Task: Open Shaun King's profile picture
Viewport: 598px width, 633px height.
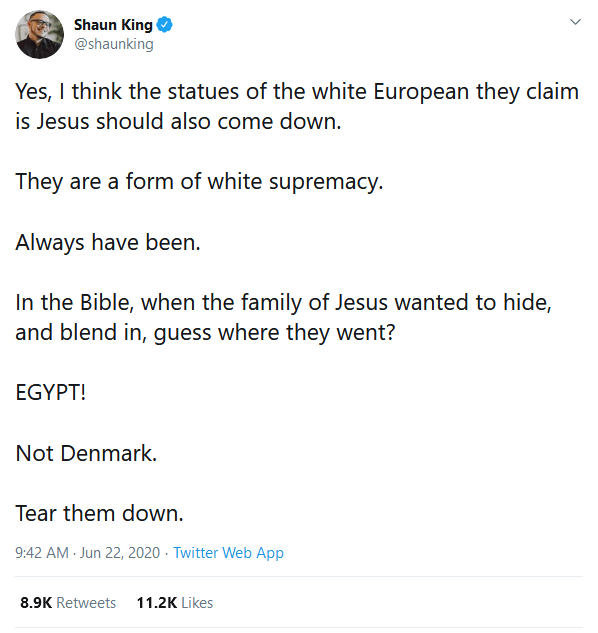Action: (x=39, y=35)
